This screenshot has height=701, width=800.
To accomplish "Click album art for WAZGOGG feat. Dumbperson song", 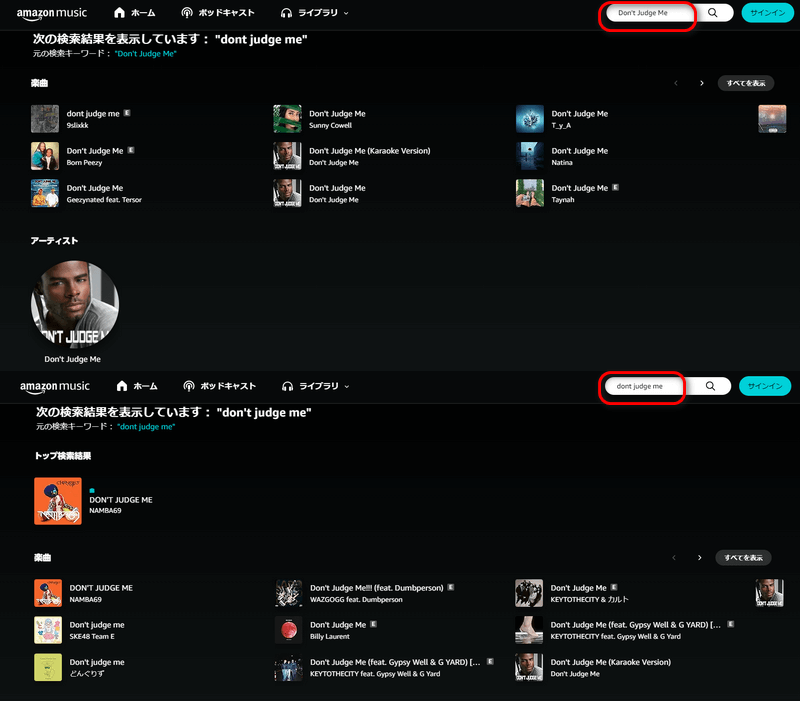I will point(289,593).
